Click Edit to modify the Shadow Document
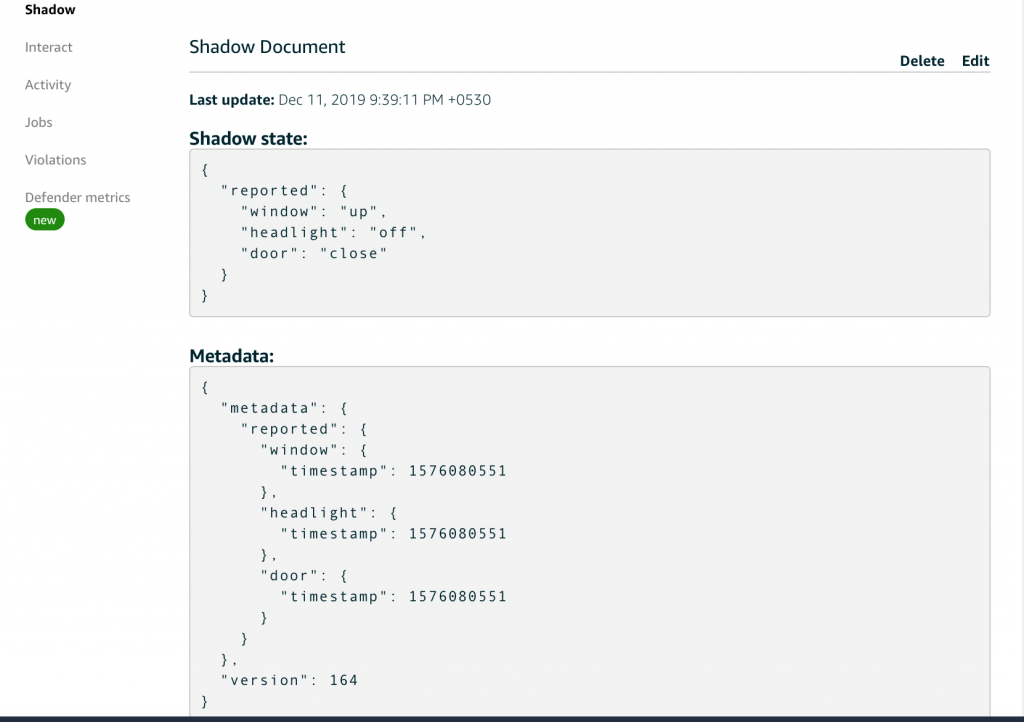 (x=975, y=60)
